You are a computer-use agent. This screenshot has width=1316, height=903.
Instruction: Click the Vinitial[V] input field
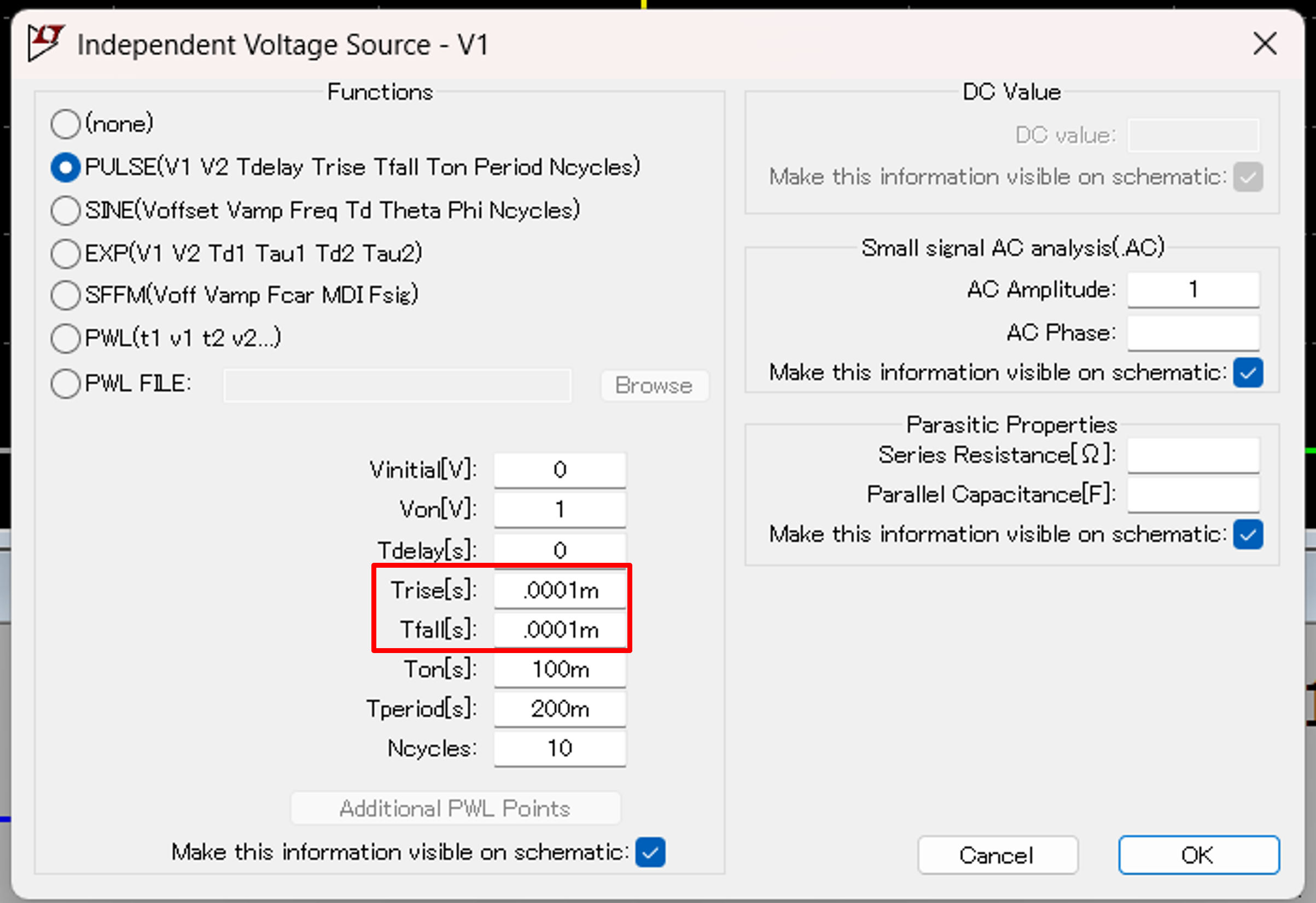[x=560, y=470]
